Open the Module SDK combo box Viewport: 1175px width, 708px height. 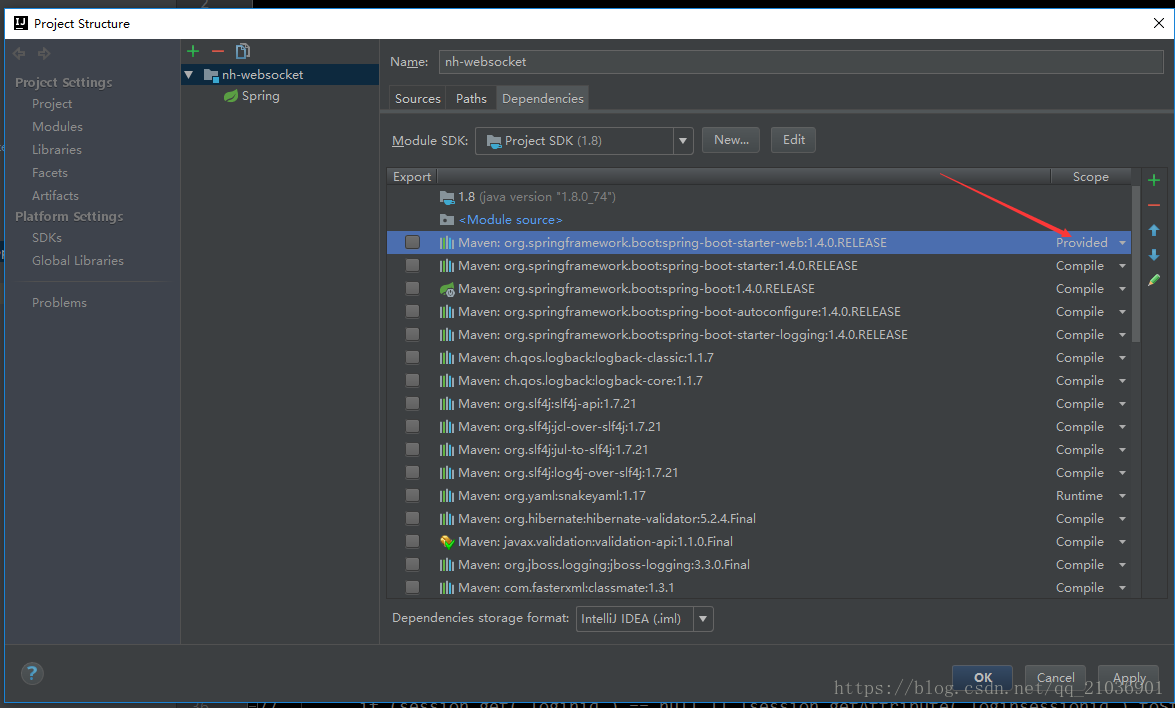tap(584, 141)
